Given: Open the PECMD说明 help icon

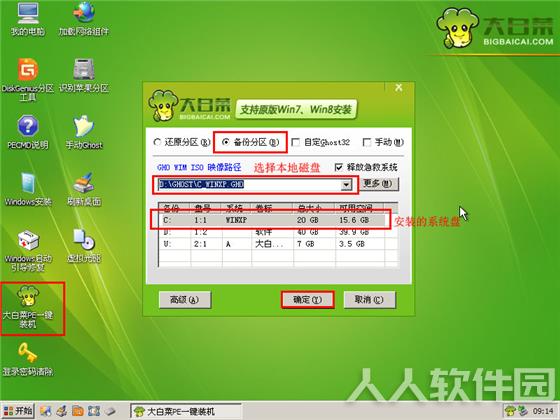Looking at the screenshot, I should (28, 132).
